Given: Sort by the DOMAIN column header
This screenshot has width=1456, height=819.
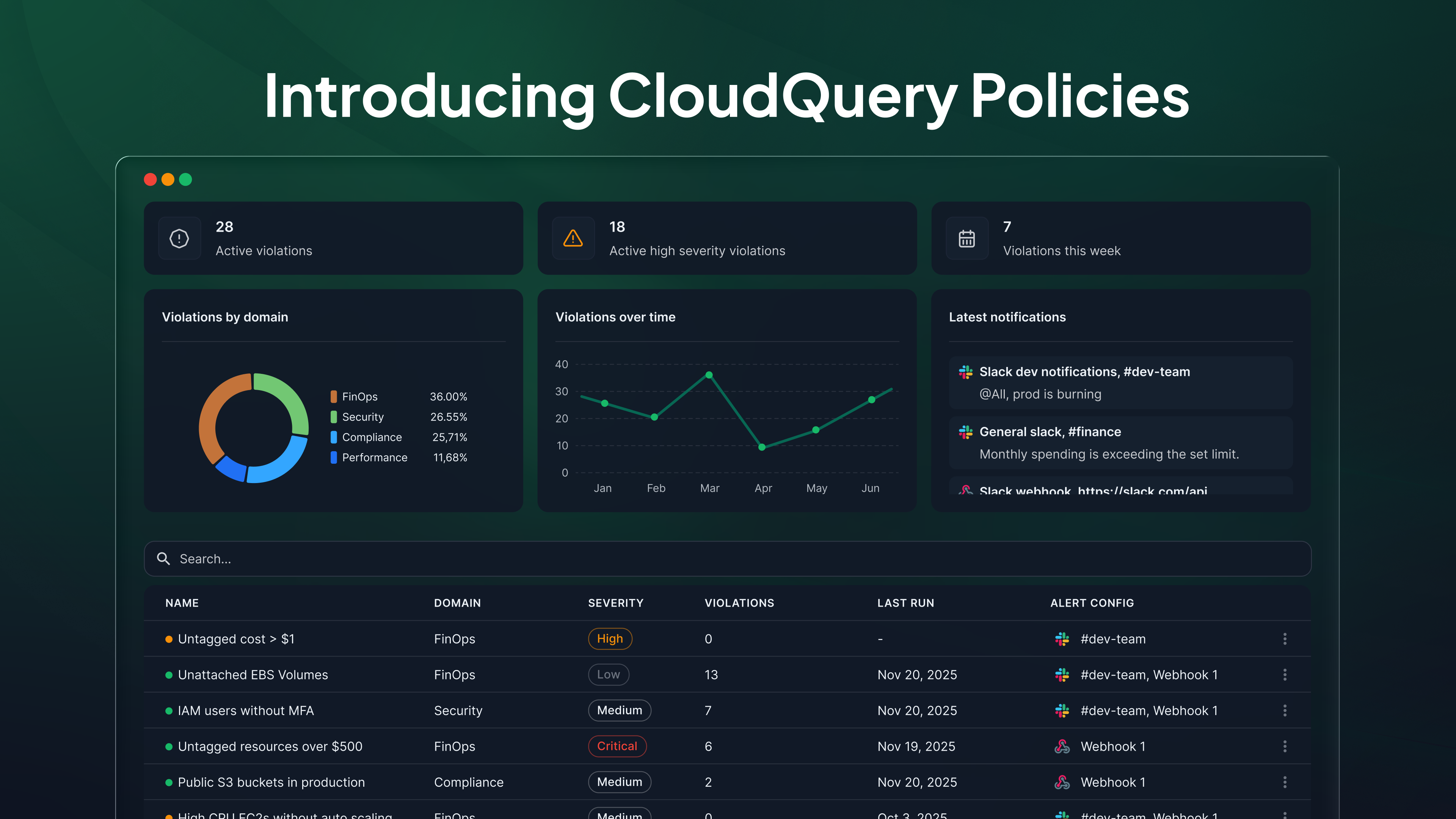Looking at the screenshot, I should pyautogui.click(x=457, y=603).
